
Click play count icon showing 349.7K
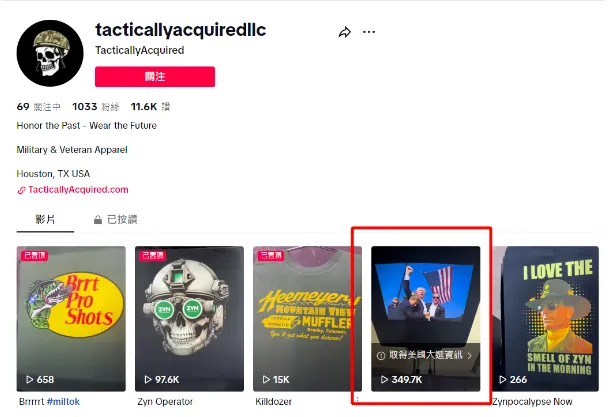point(384,379)
